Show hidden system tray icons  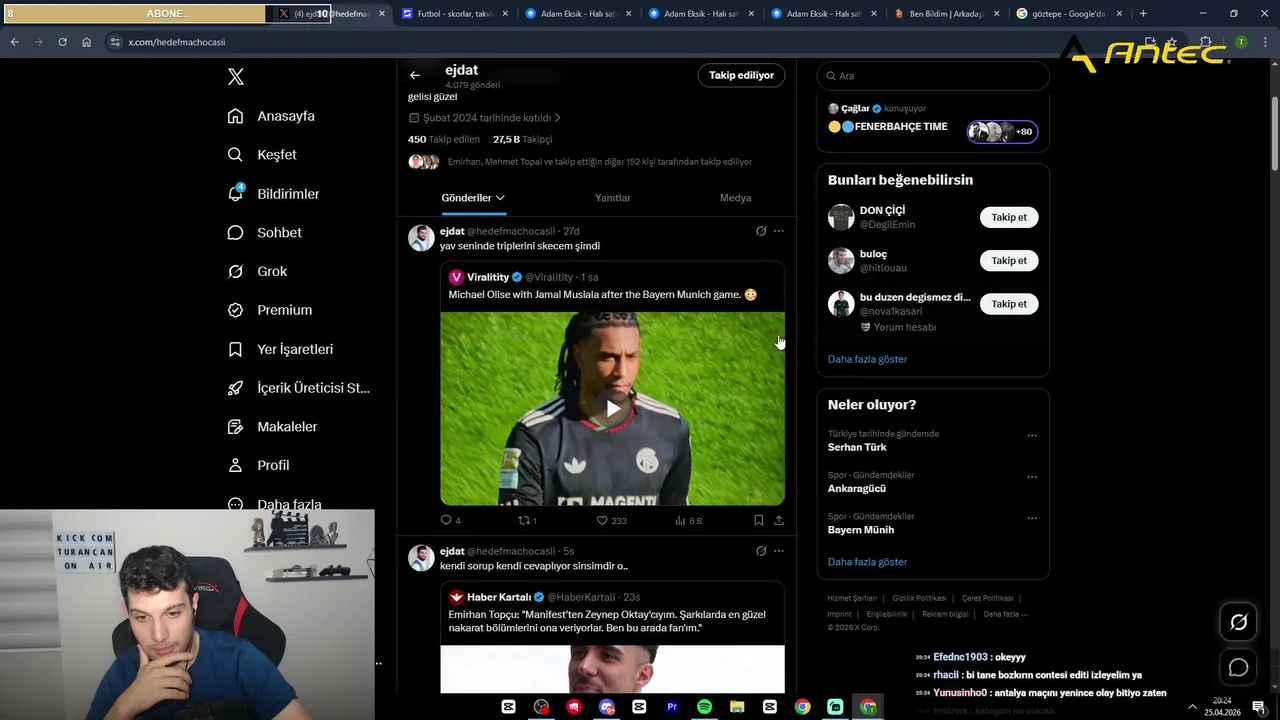click(x=1192, y=707)
